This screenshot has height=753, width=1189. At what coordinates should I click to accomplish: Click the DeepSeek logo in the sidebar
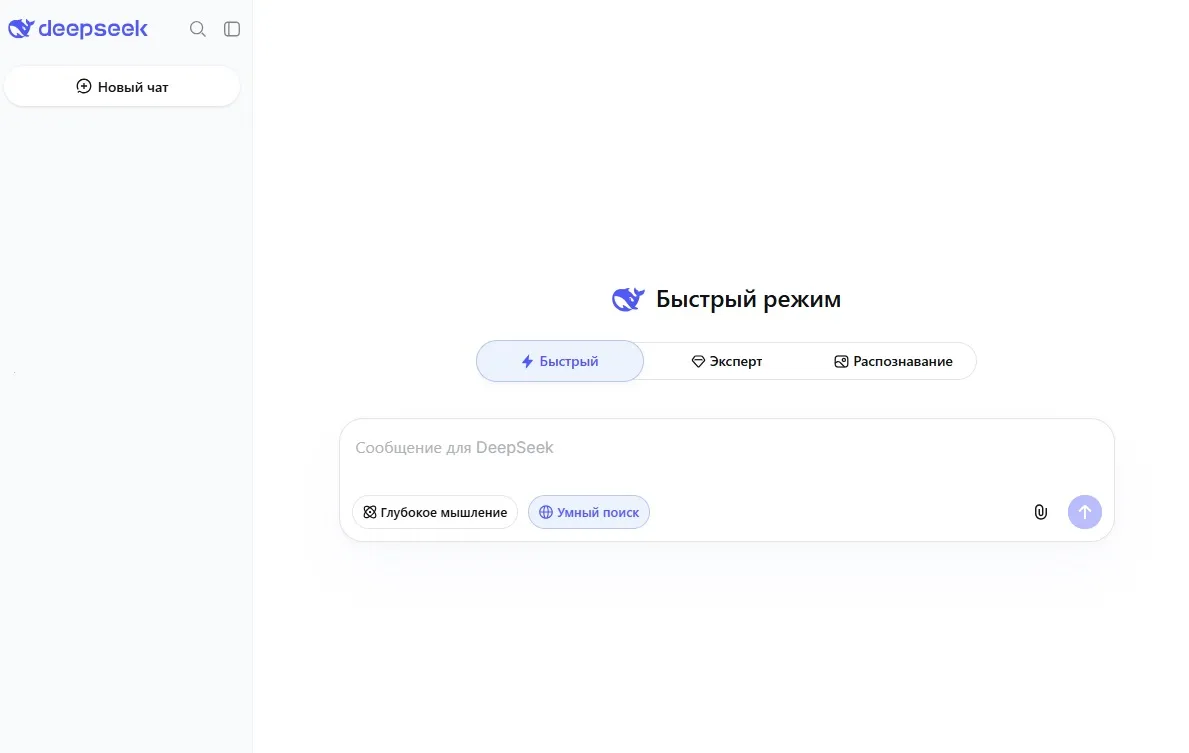tap(78, 29)
